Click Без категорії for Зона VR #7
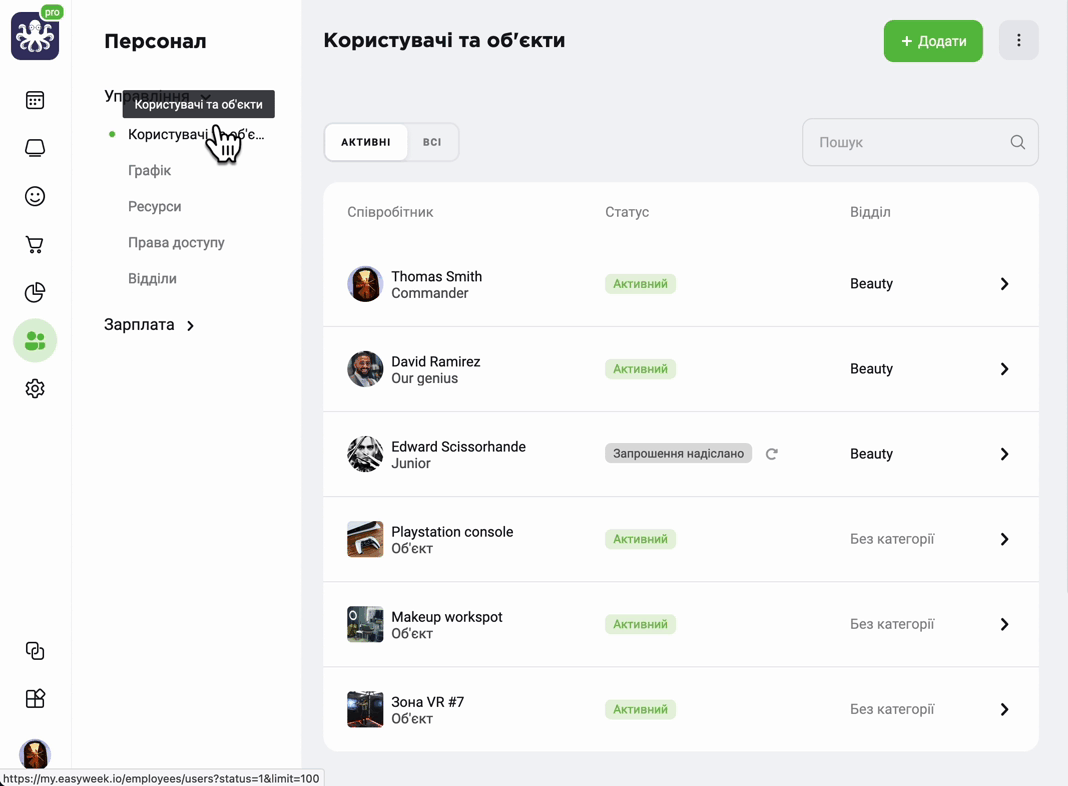The width and height of the screenshot is (1068, 786). tap(892, 710)
